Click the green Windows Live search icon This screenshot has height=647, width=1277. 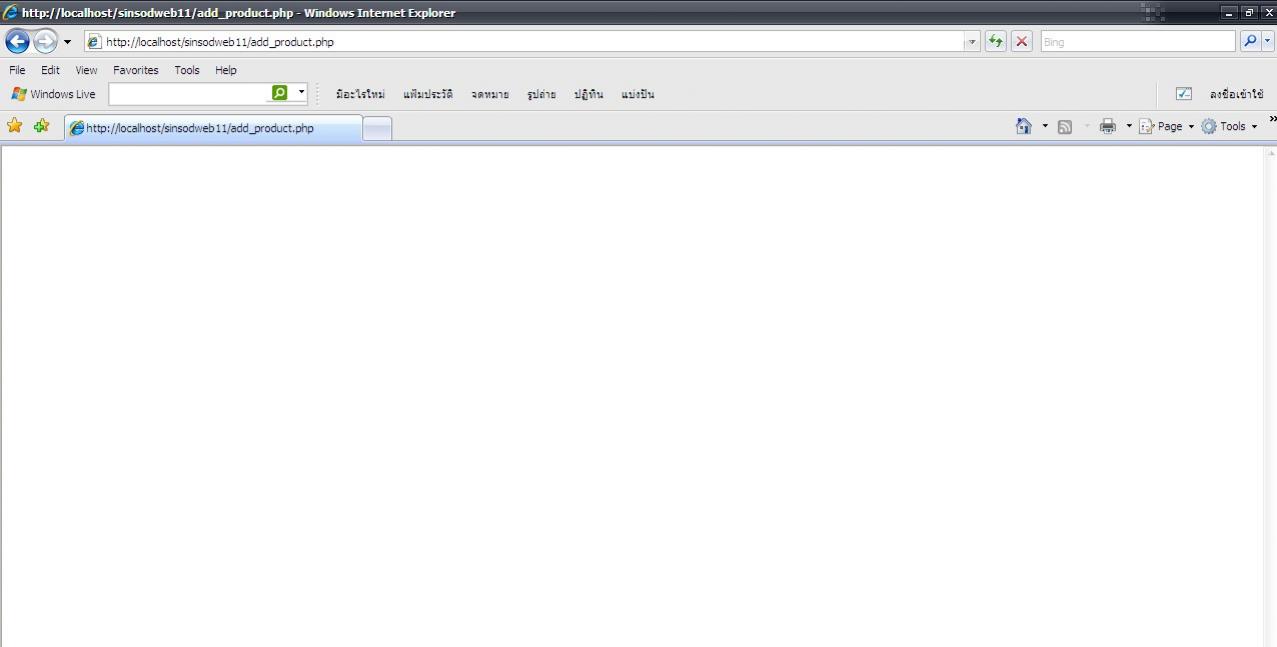click(x=280, y=92)
